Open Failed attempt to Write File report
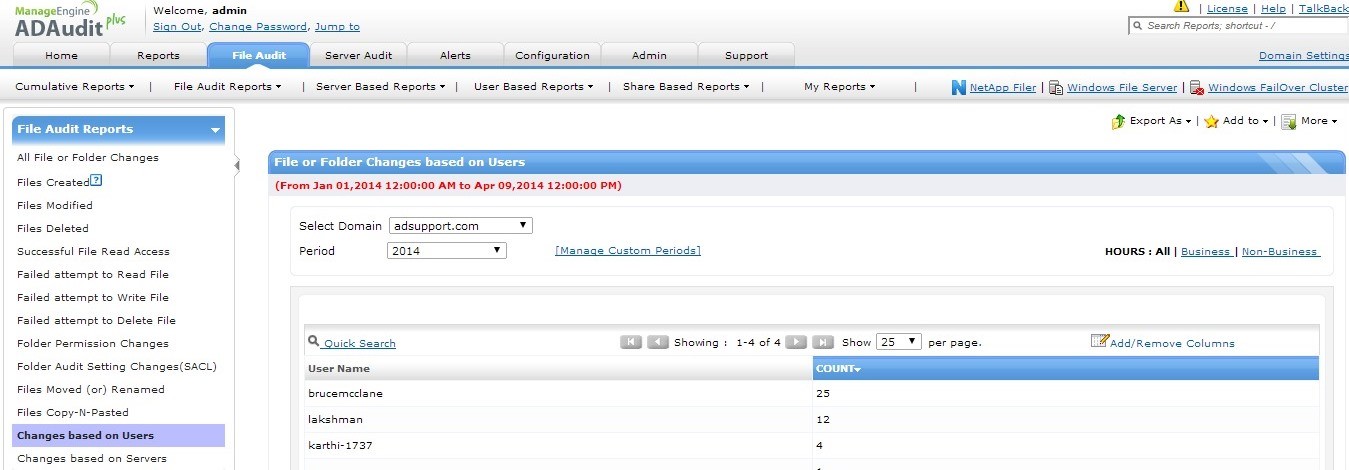1349x470 pixels. coord(93,297)
